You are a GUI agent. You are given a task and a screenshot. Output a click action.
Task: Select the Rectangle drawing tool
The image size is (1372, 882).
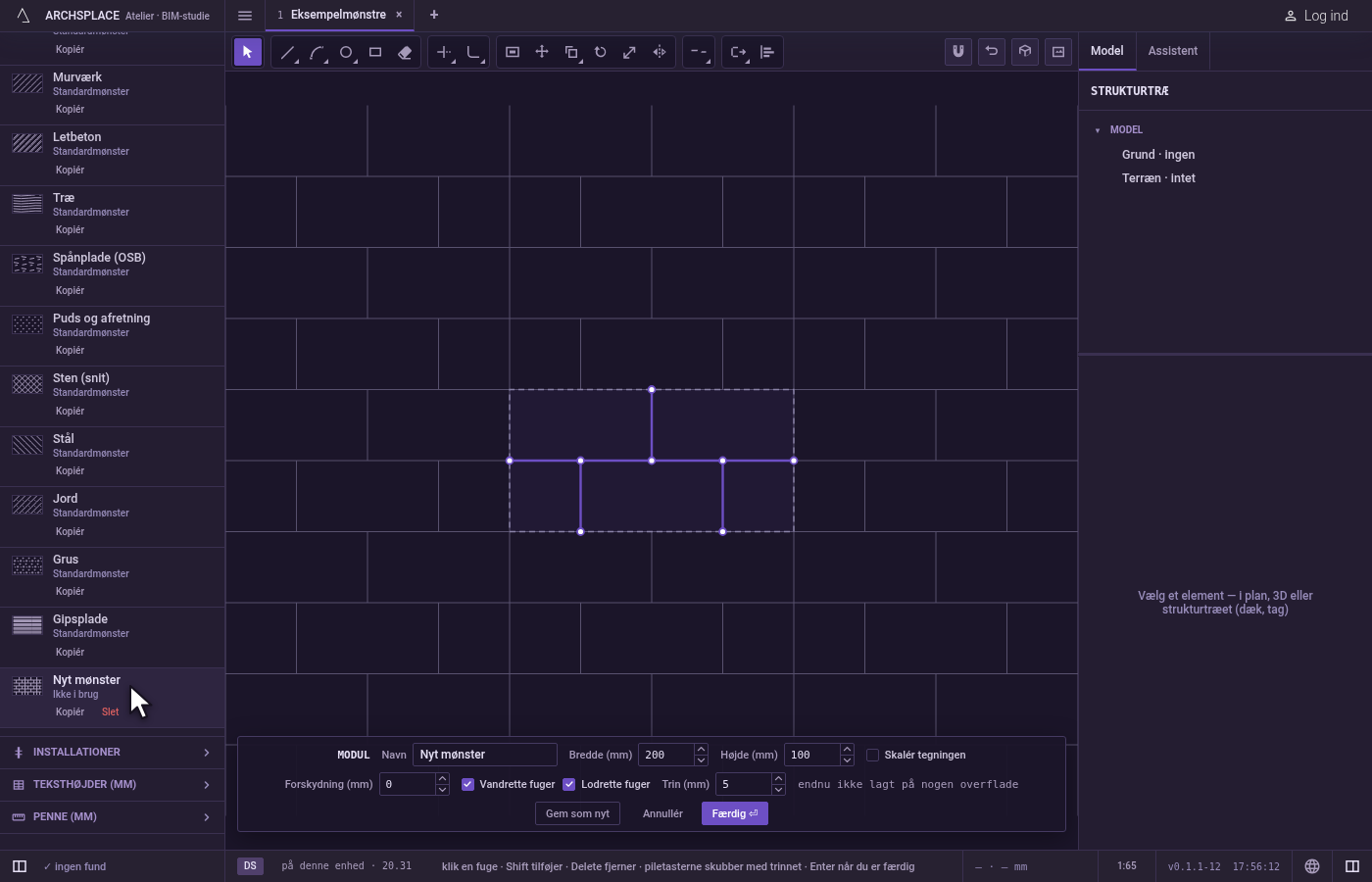click(375, 52)
